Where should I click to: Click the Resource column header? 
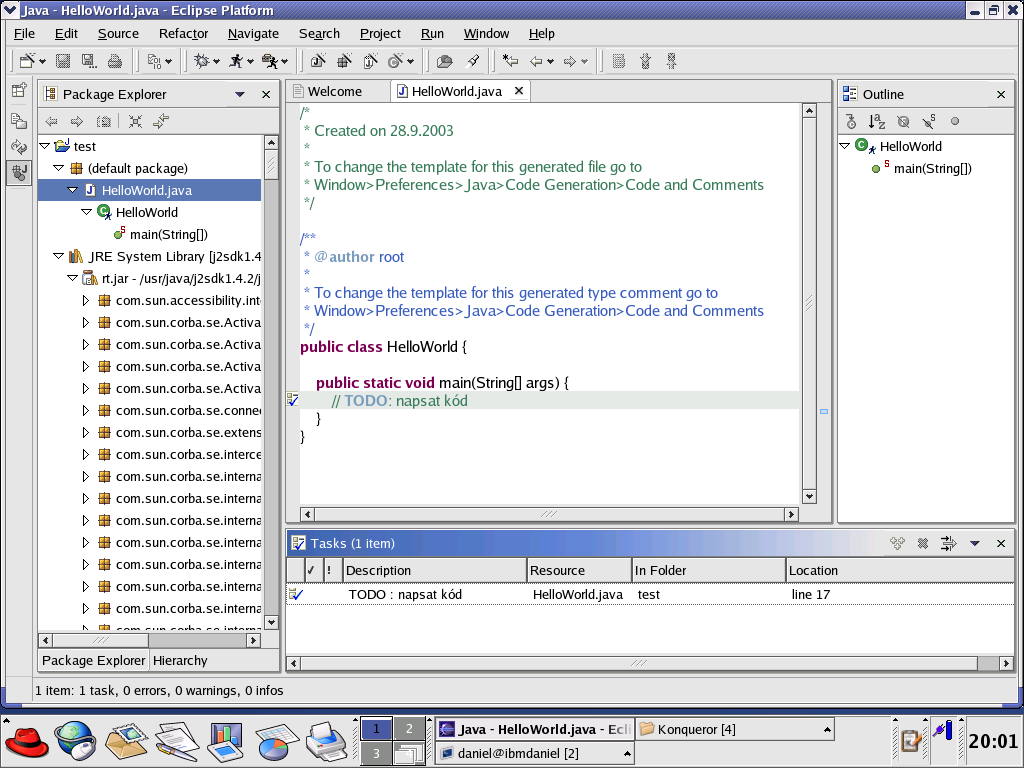click(x=579, y=570)
